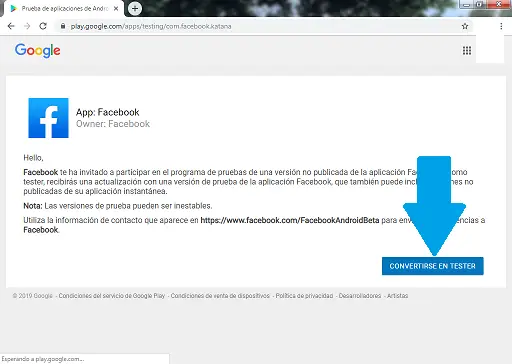Close the Prueba de aplicaciones tab

[116, 9]
